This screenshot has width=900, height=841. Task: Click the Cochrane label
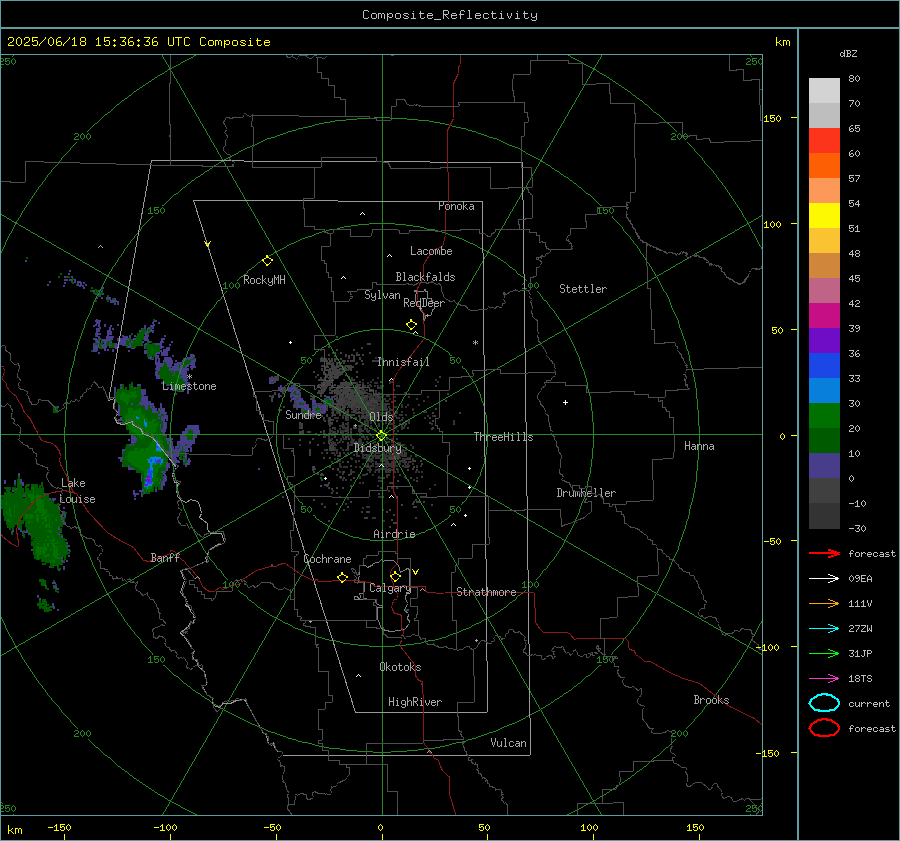pos(327,559)
